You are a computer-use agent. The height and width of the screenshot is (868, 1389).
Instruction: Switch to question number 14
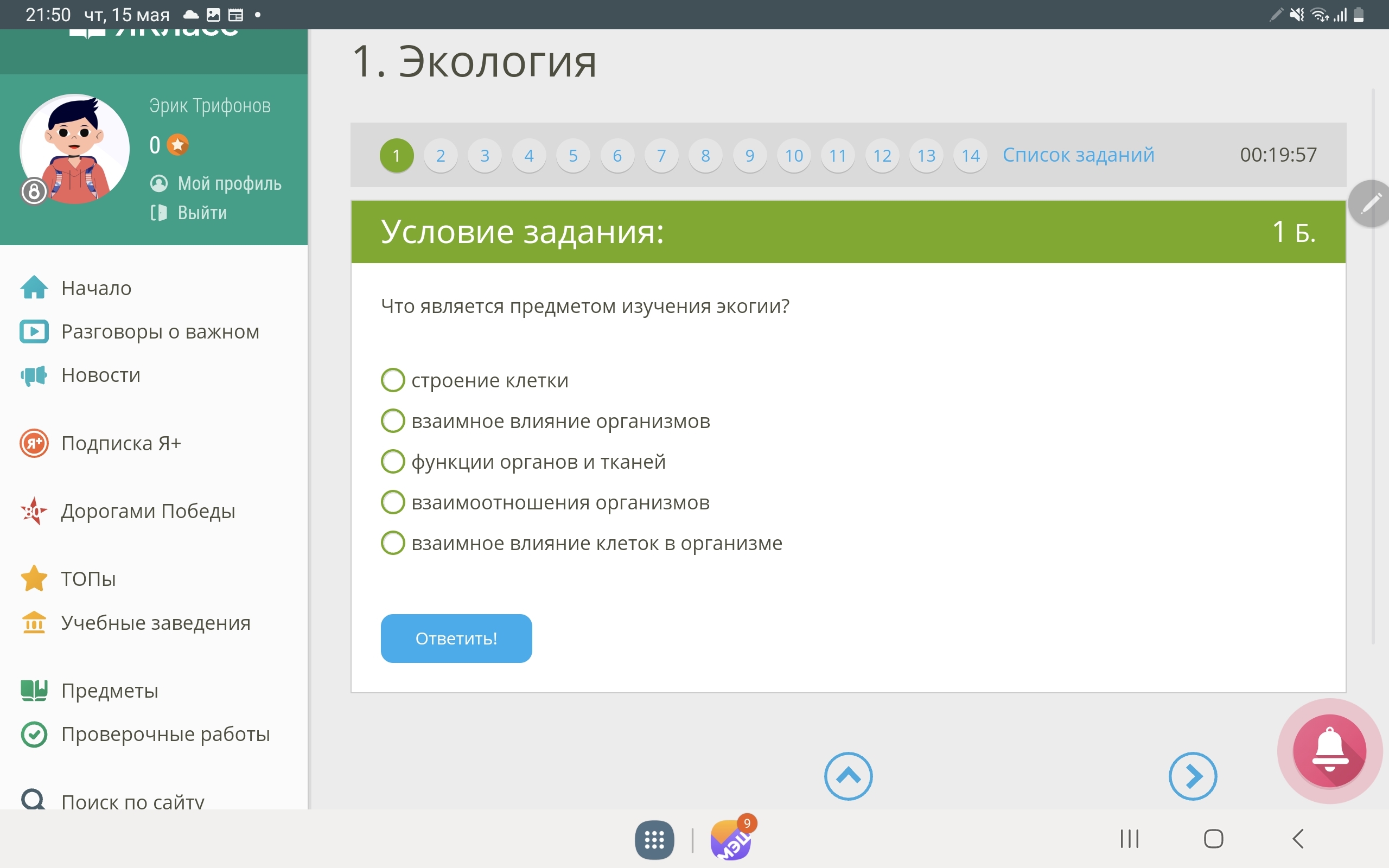tap(971, 156)
